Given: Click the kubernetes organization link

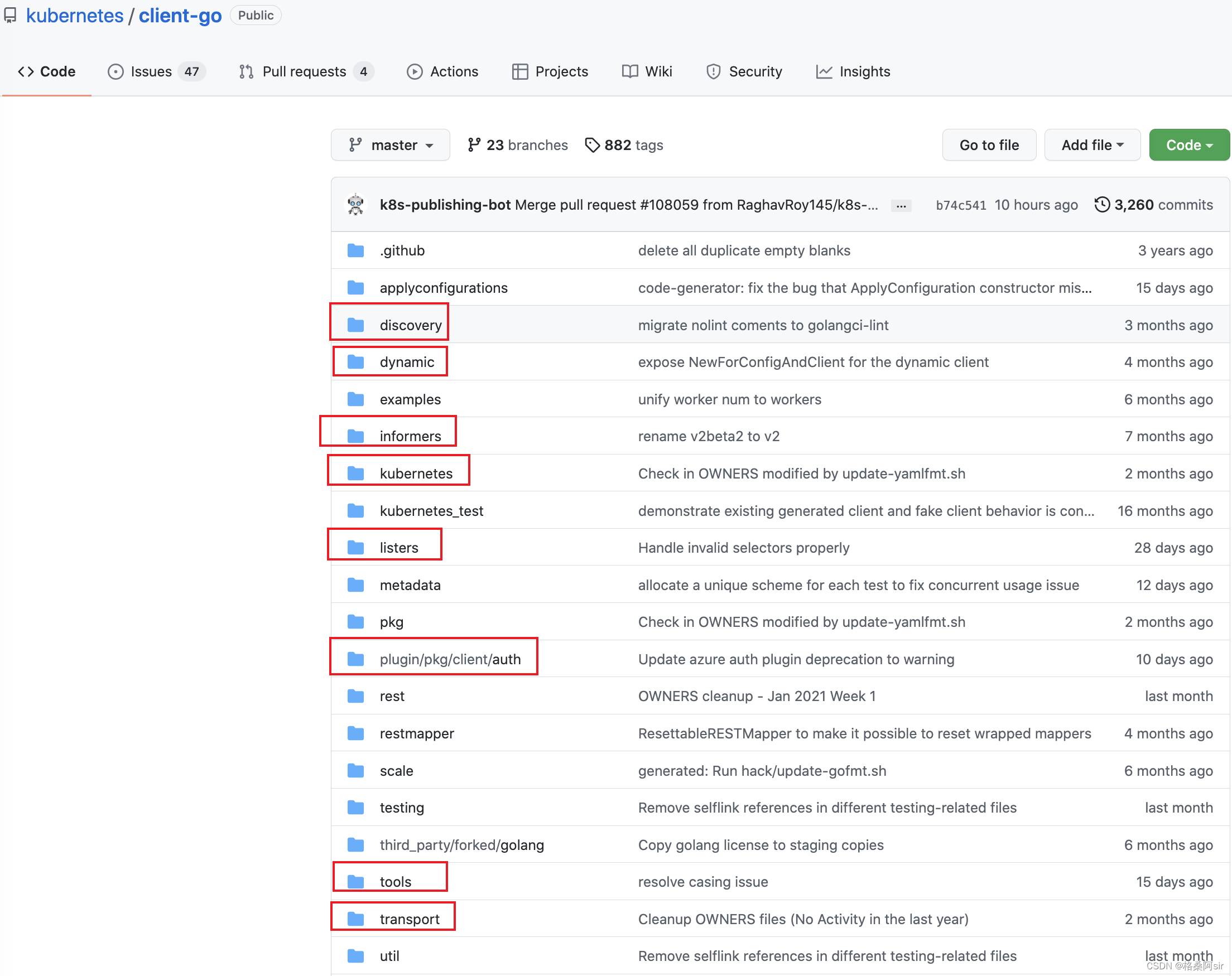Looking at the screenshot, I should pos(74,16).
